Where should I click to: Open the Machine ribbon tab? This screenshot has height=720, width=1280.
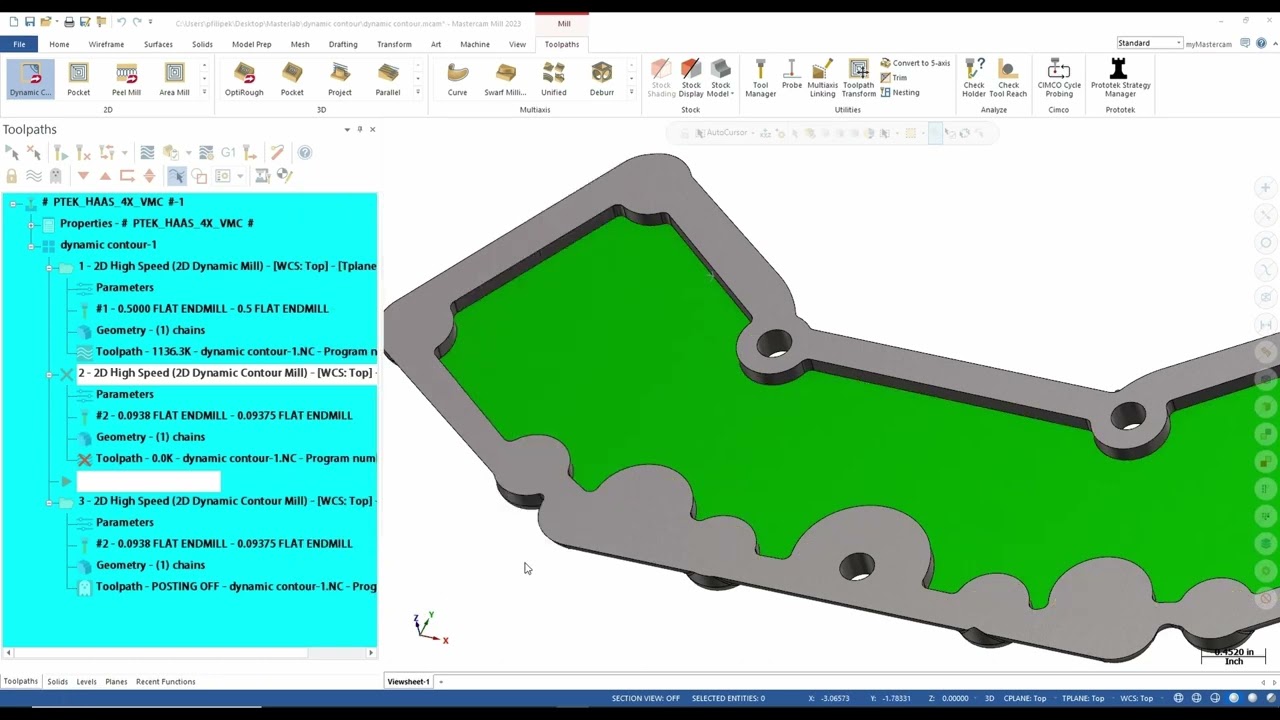[475, 44]
